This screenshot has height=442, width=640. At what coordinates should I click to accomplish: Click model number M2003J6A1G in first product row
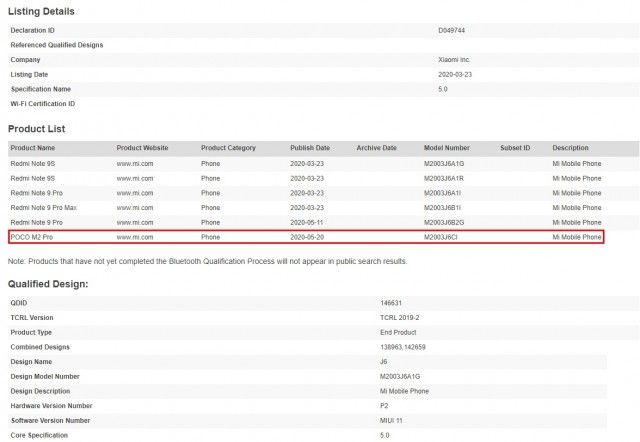click(x=444, y=164)
